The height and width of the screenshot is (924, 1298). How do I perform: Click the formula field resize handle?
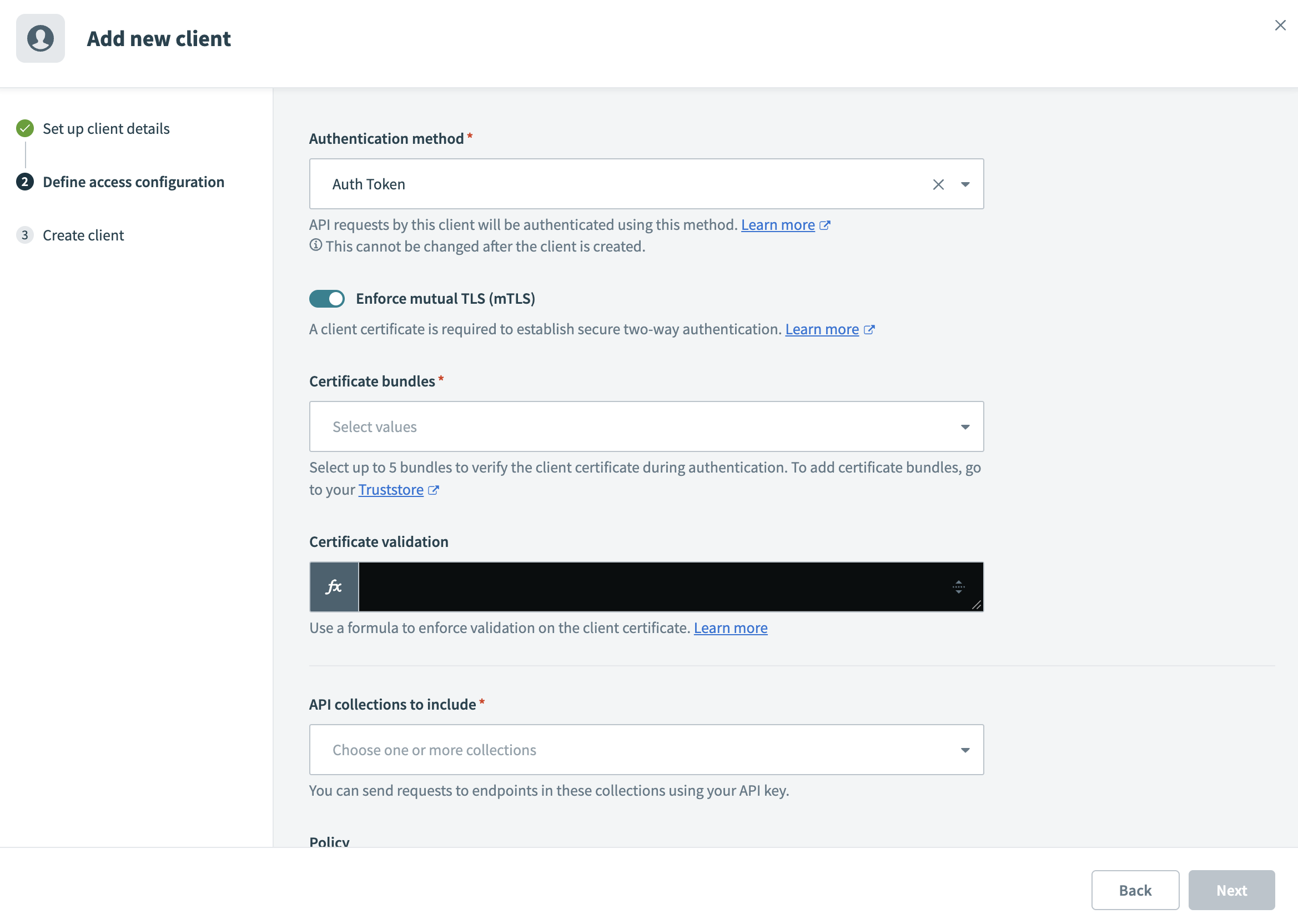pos(976,605)
